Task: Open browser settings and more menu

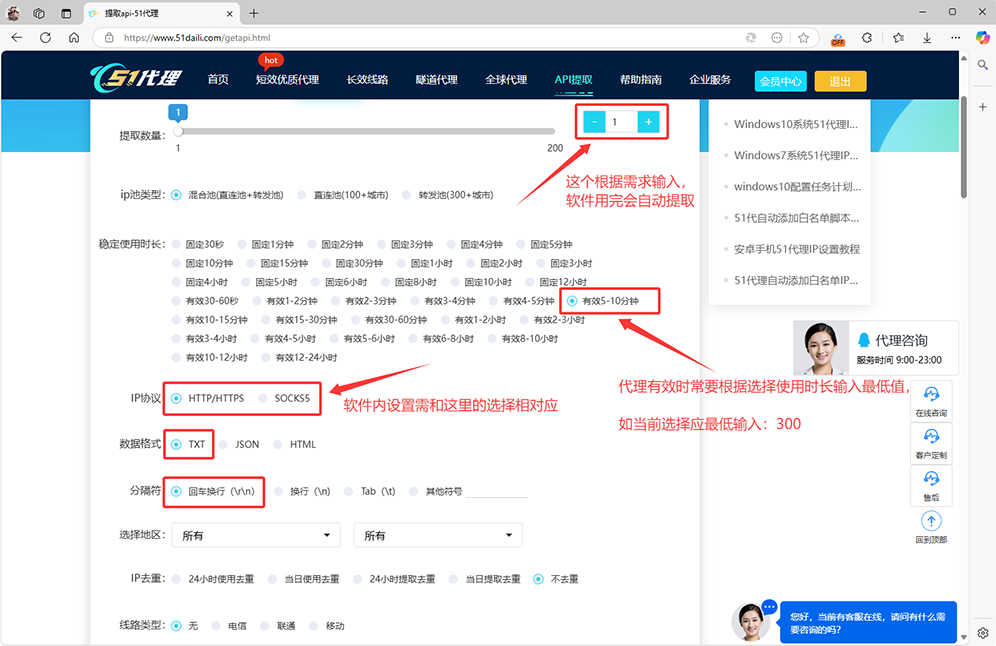Action: coord(955,37)
